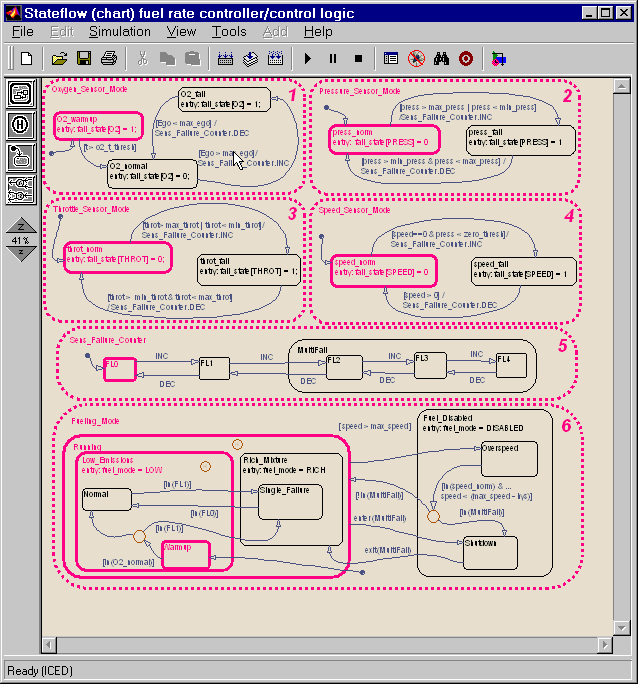The image size is (638, 684).
Task: Click the history junction in Running state
Action: (237, 445)
